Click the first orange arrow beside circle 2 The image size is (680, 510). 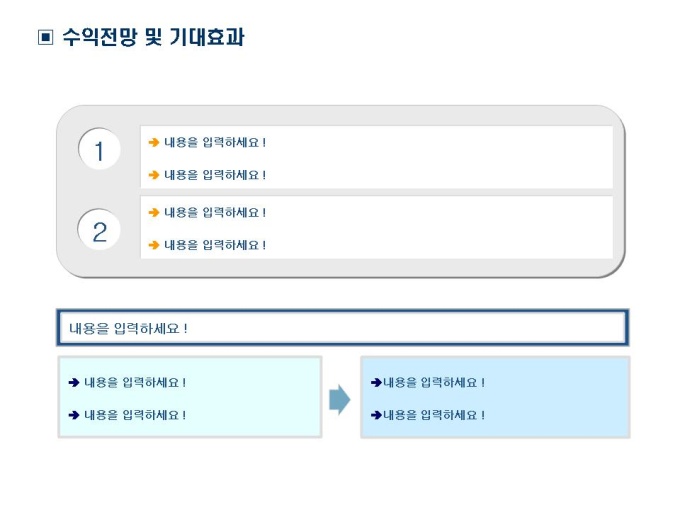click(x=154, y=212)
